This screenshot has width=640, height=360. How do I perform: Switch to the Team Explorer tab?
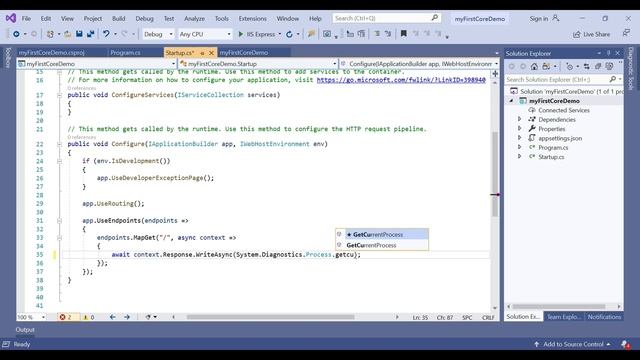(564, 317)
